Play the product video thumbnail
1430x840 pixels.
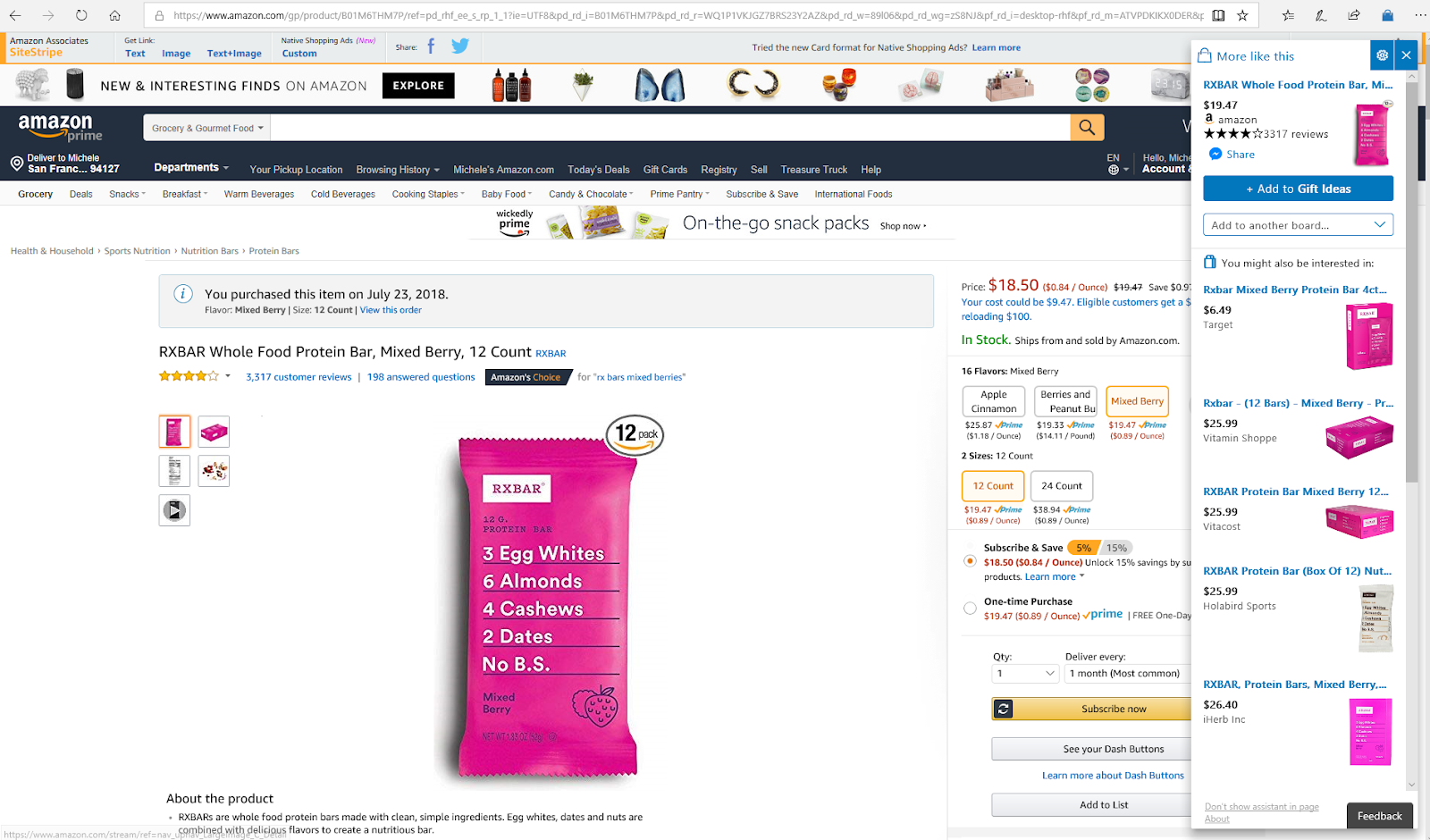(x=174, y=510)
